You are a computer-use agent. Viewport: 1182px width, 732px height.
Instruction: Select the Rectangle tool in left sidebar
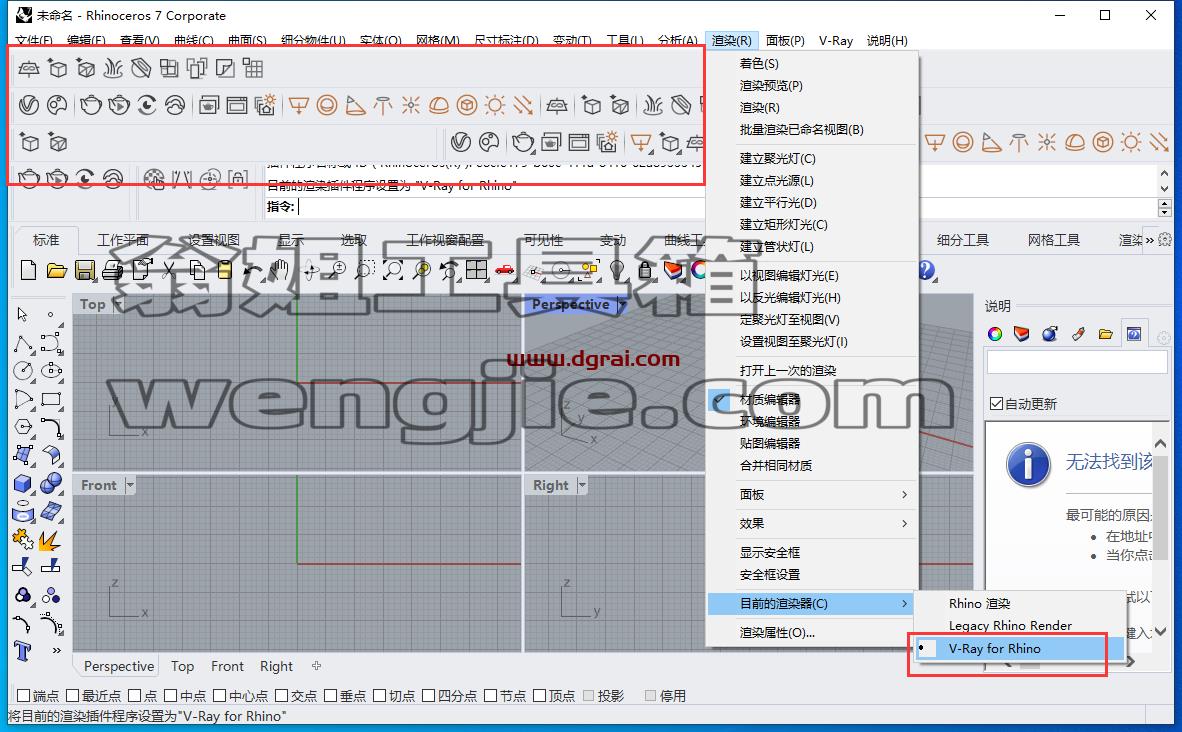[x=51, y=399]
